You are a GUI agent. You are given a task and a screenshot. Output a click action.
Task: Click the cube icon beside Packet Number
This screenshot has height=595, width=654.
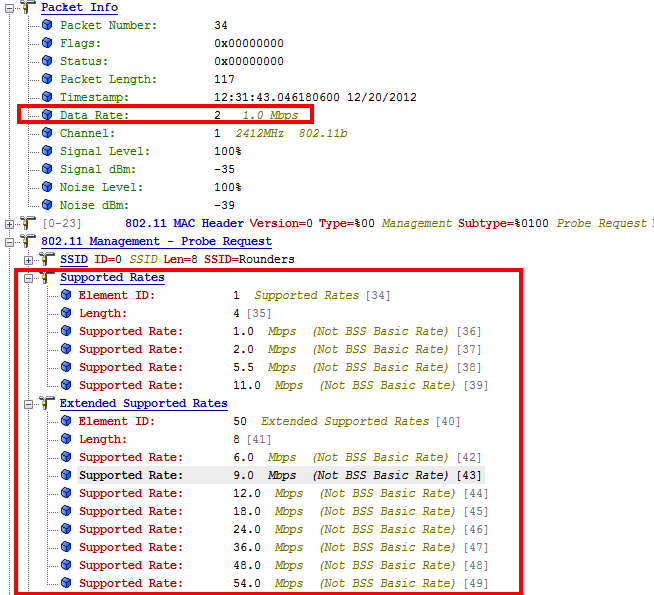pyautogui.click(x=47, y=25)
